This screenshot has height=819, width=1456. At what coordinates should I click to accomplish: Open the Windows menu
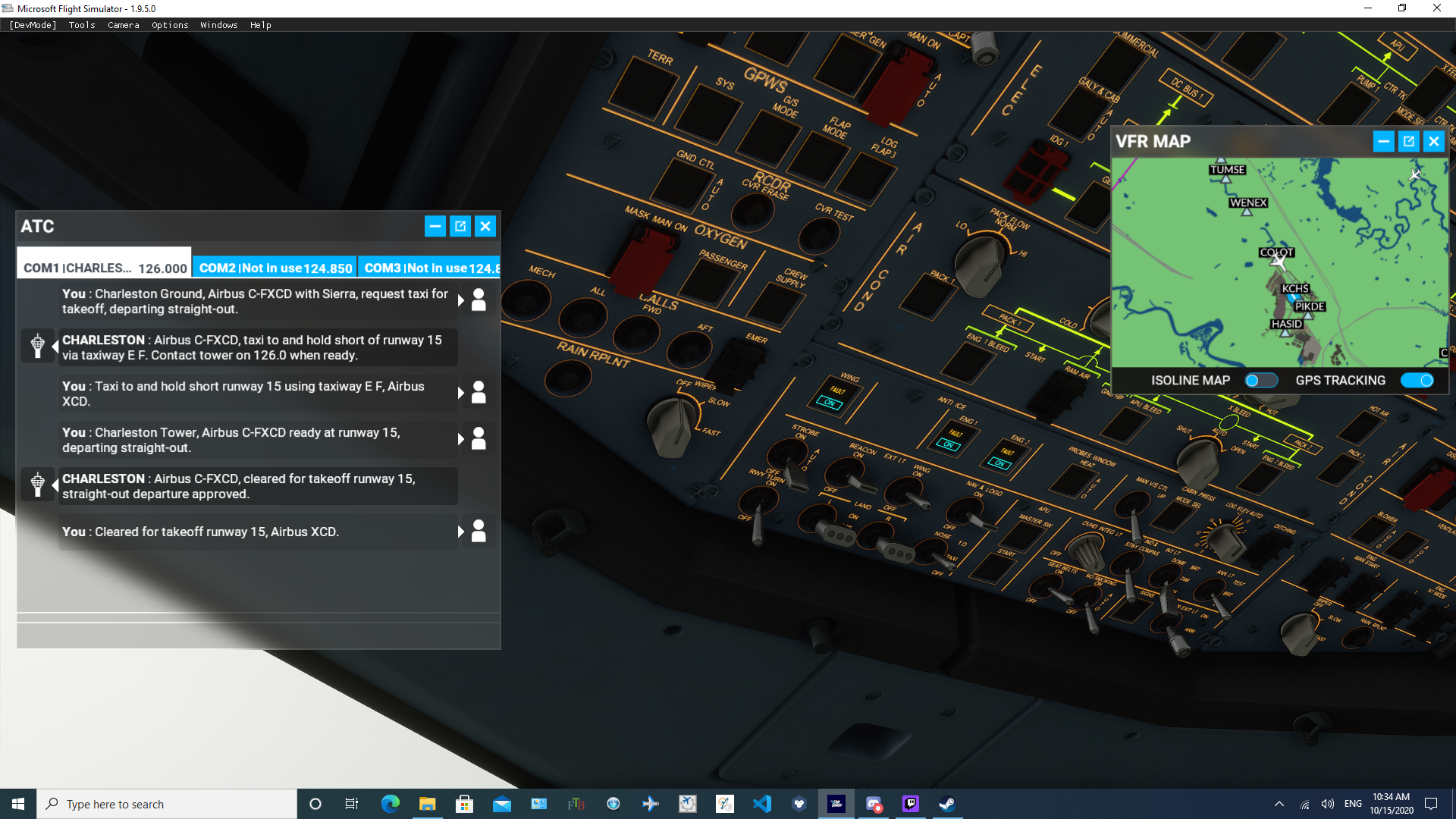(219, 25)
